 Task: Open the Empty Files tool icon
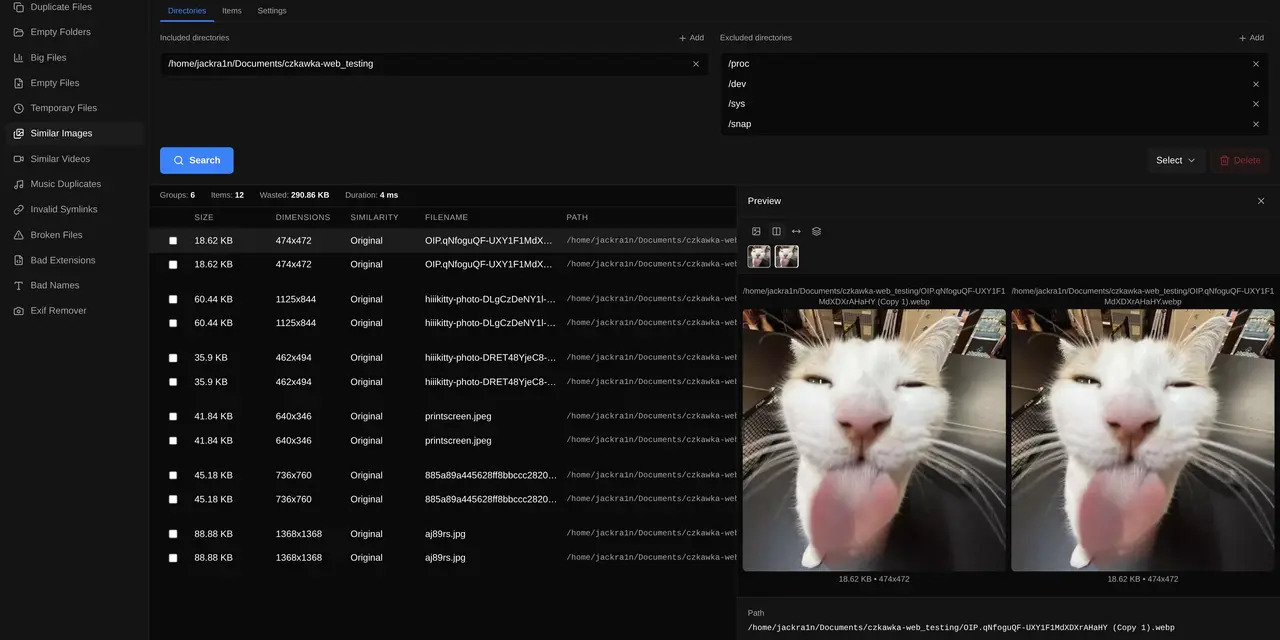coord(18,83)
